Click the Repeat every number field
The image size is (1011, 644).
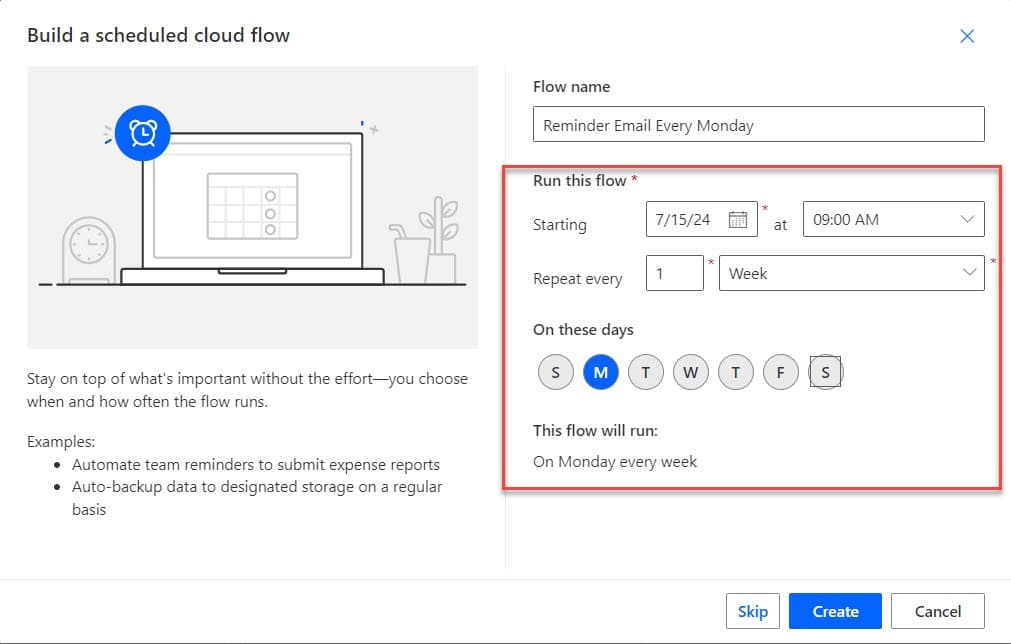(x=675, y=273)
